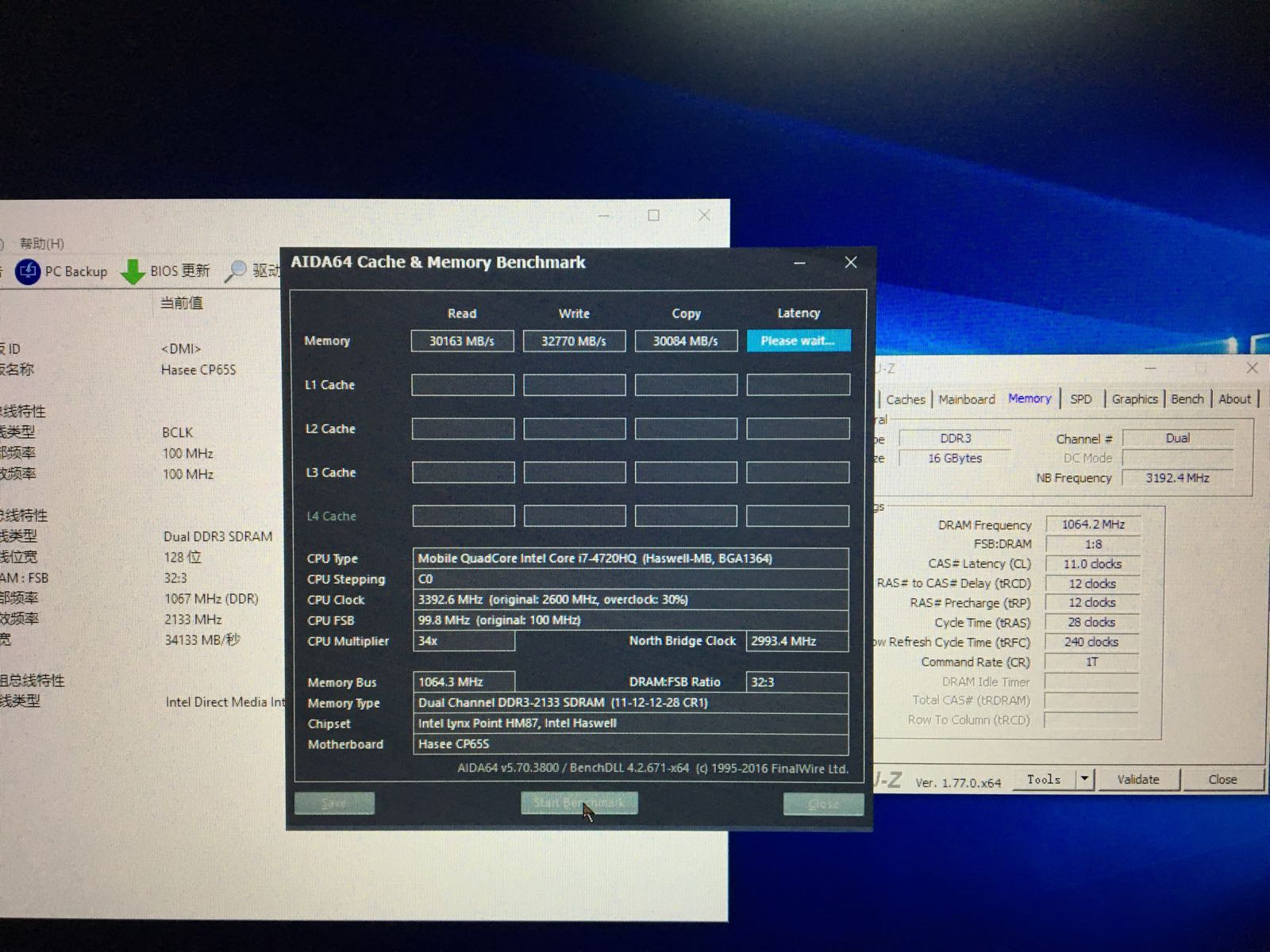1270x952 pixels.
Task: Click the Memory Type value 'Dual Channel DDR3-2133 SDRAM'
Action: (630, 703)
